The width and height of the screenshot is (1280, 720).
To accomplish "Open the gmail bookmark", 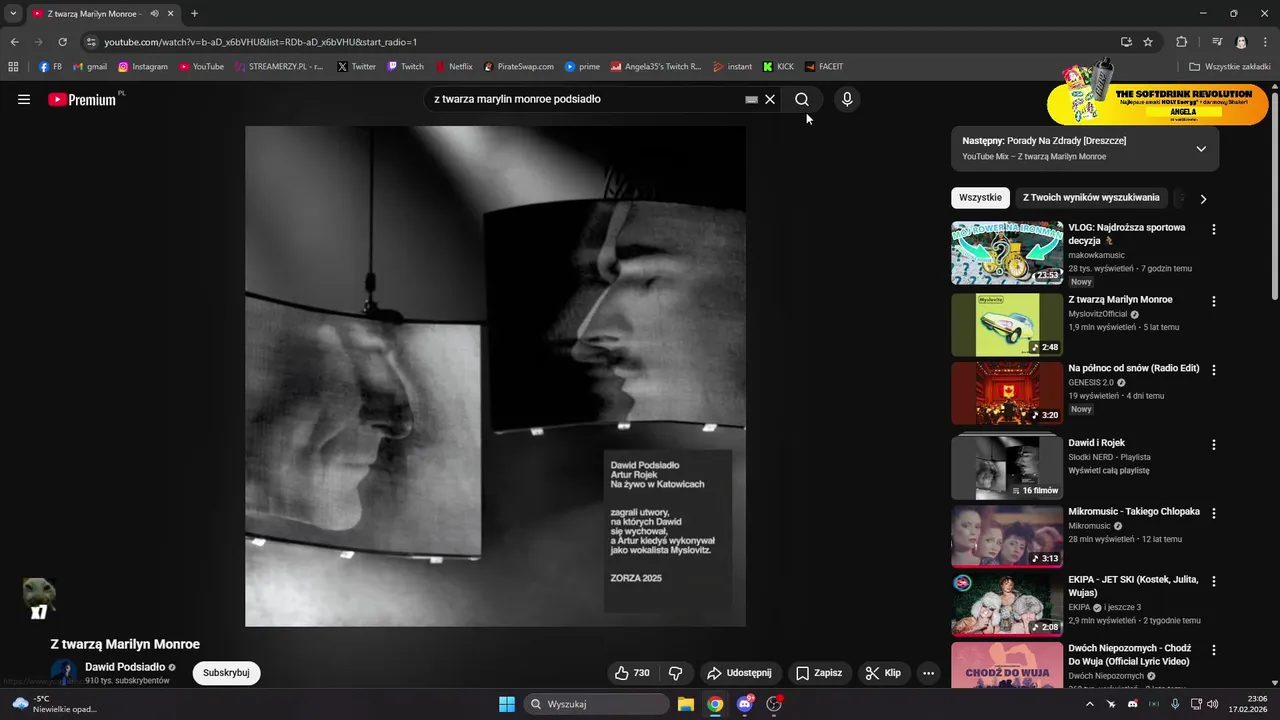I will point(90,67).
